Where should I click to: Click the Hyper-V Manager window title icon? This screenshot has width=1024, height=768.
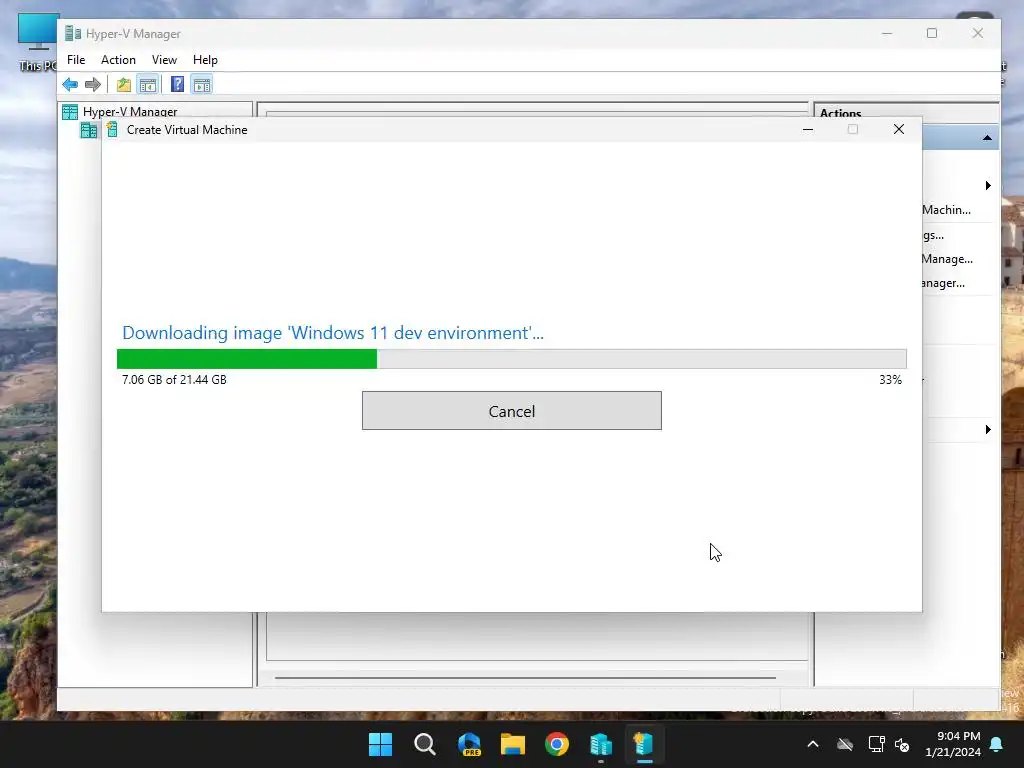coord(72,33)
